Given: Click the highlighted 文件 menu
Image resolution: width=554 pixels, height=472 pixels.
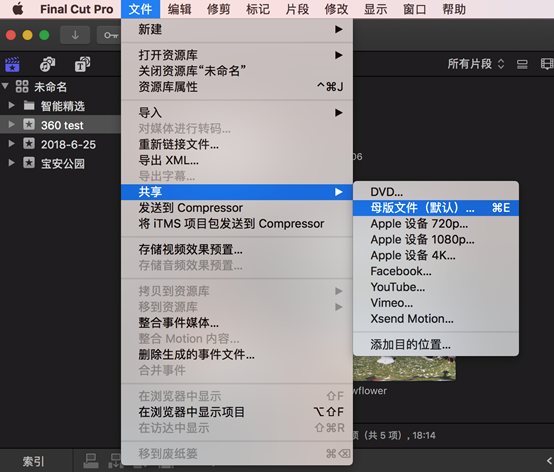Looking at the screenshot, I should (140, 9).
